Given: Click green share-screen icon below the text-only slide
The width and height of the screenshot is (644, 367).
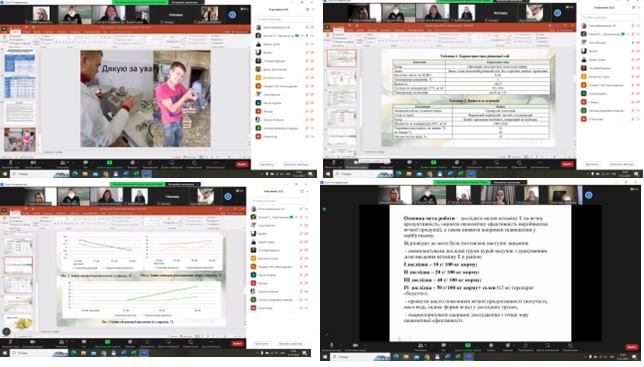Looking at the screenshot, I should point(468,345).
